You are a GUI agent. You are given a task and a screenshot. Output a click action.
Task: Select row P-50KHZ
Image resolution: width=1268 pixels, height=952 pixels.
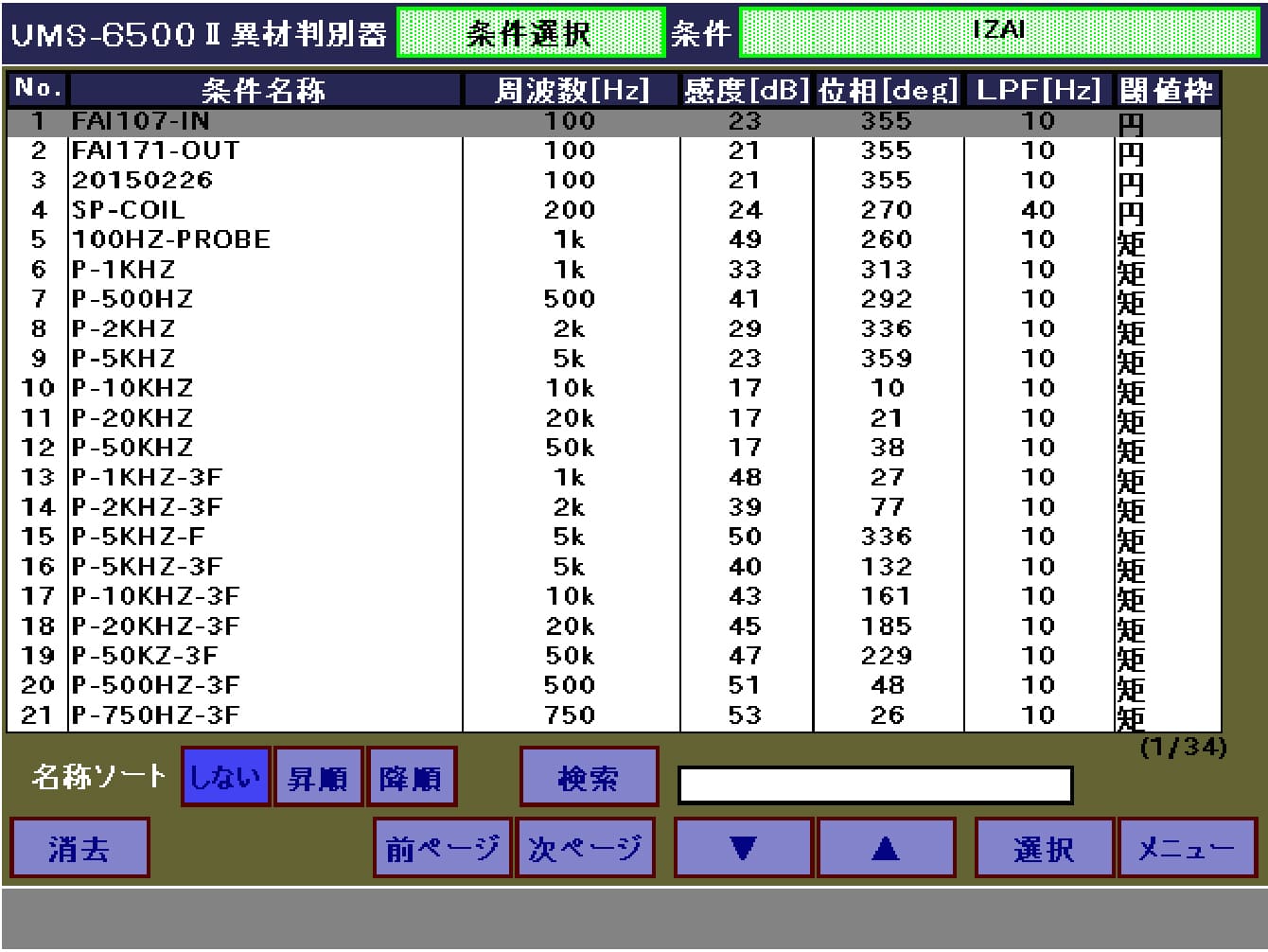point(613,448)
